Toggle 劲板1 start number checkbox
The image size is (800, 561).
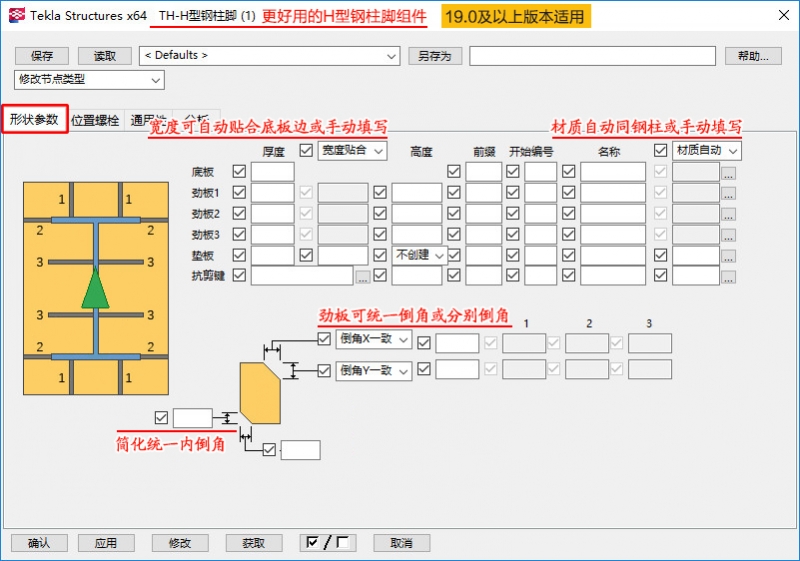[x=513, y=192]
